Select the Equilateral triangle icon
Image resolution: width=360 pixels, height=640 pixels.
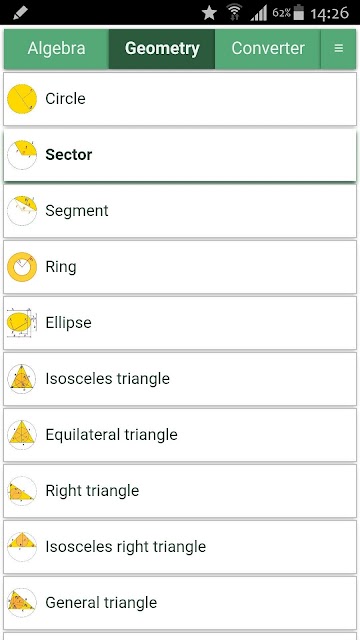pyautogui.click(x=22, y=435)
